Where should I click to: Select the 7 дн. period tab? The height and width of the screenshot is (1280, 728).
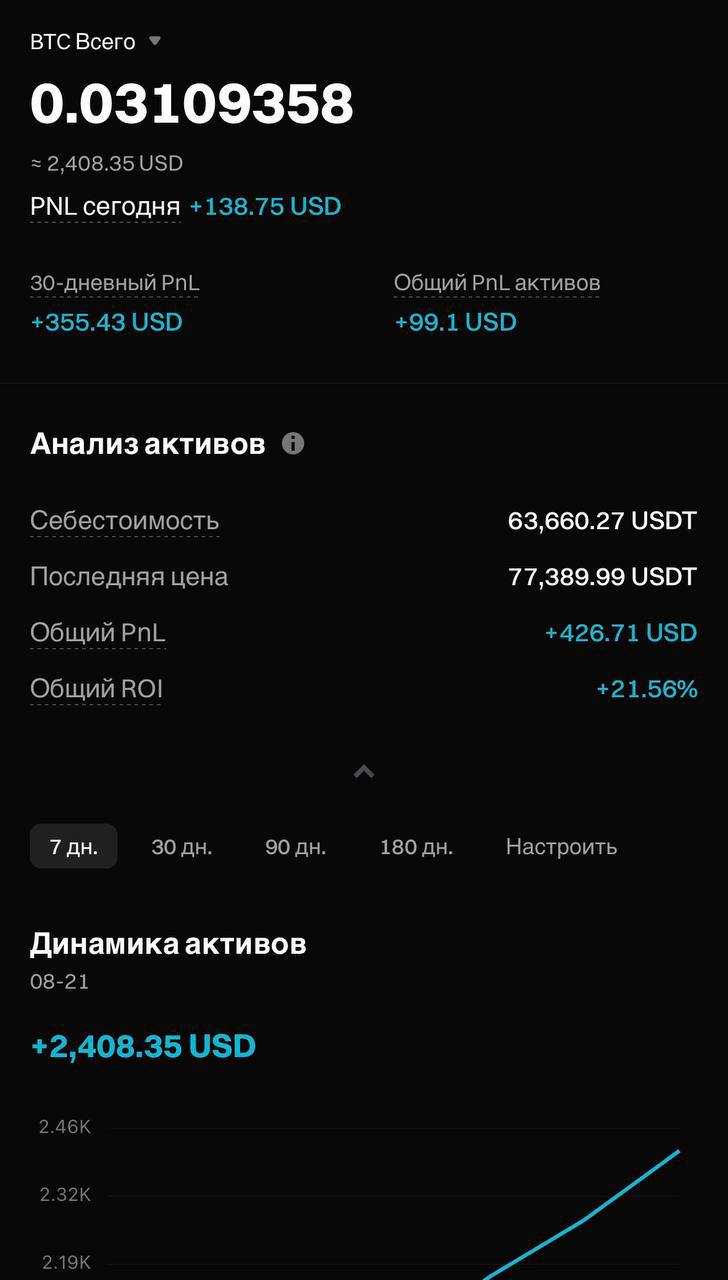[74, 846]
